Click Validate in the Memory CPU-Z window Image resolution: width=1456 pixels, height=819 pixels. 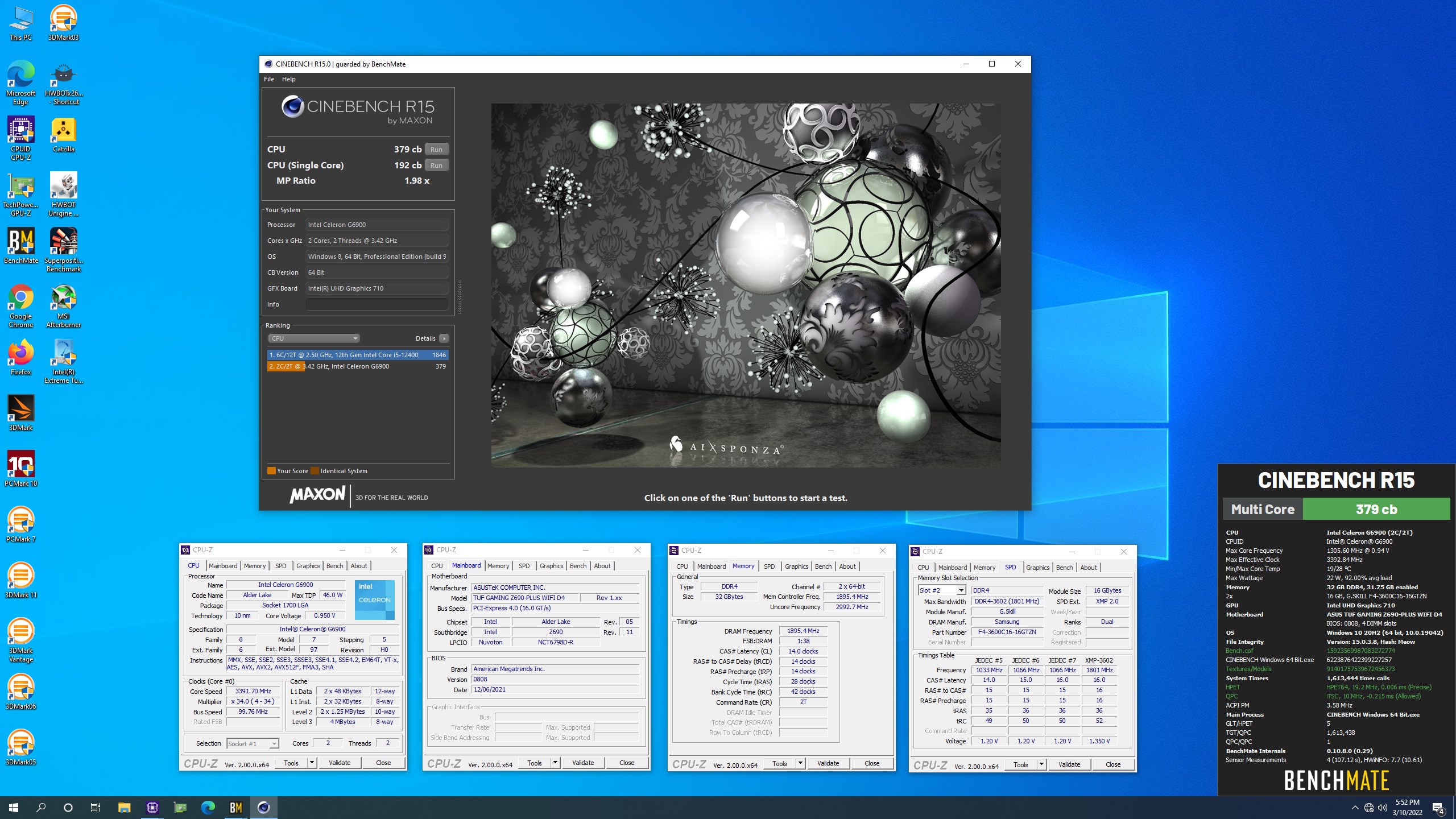828,763
